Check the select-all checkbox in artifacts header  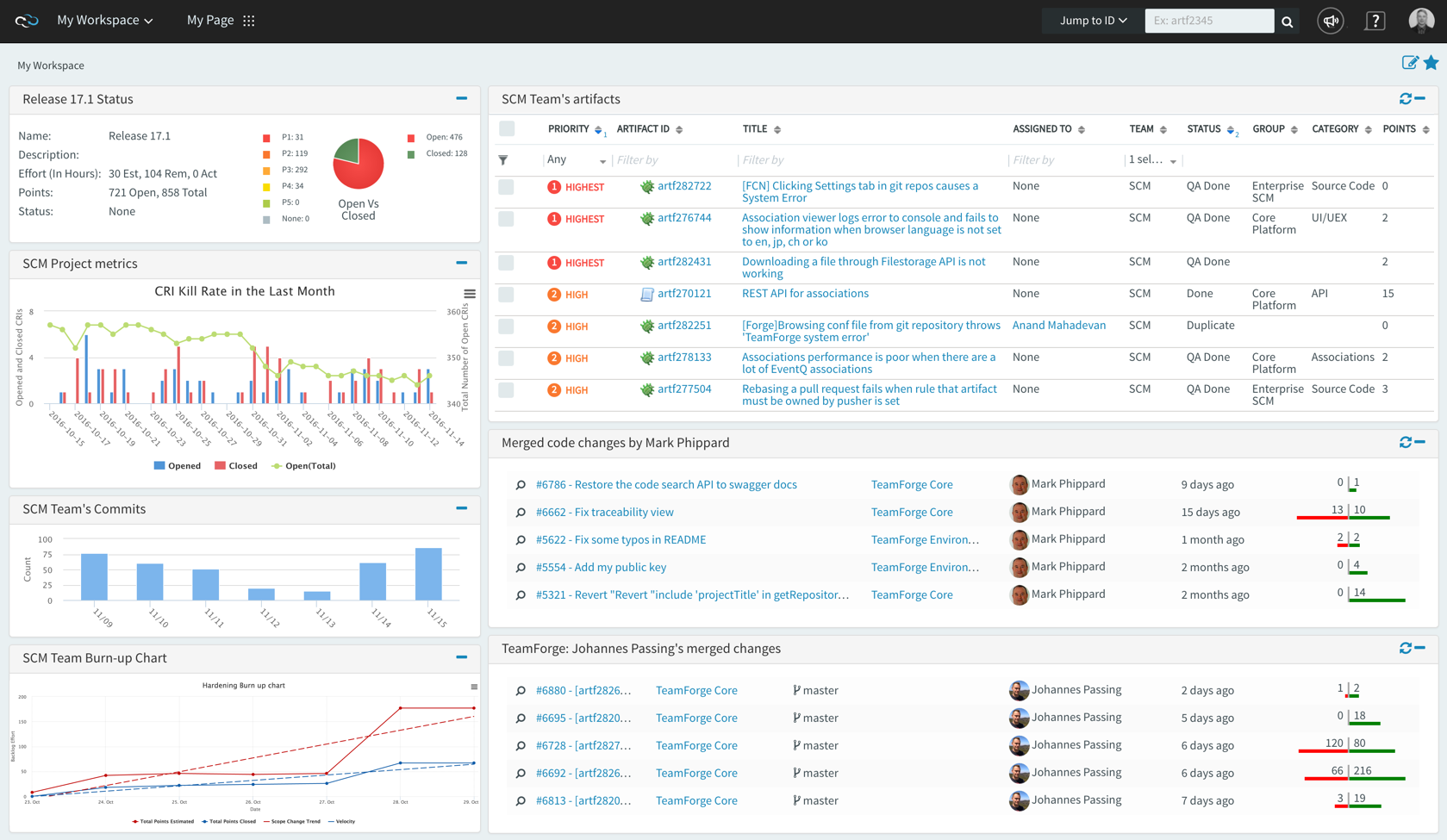coord(507,129)
